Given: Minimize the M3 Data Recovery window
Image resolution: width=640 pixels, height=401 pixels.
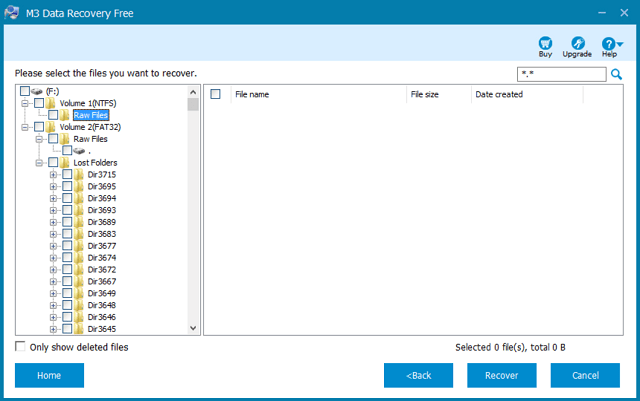Looking at the screenshot, I should click(x=602, y=13).
